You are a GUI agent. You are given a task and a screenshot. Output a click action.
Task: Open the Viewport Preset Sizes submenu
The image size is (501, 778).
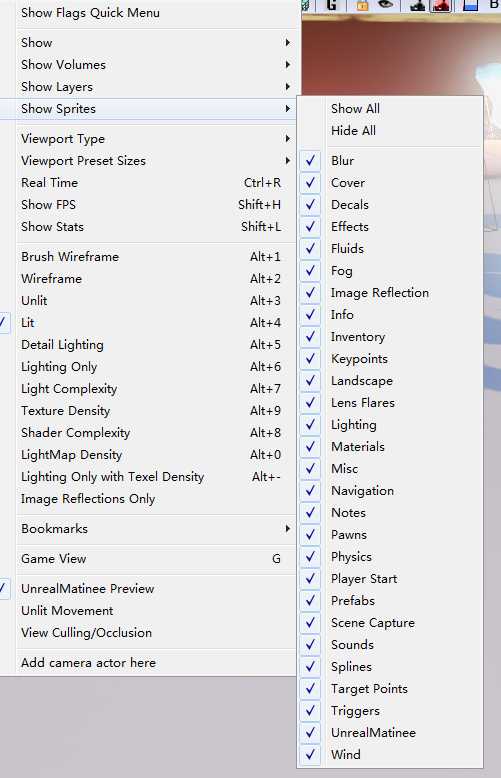[x=156, y=161]
